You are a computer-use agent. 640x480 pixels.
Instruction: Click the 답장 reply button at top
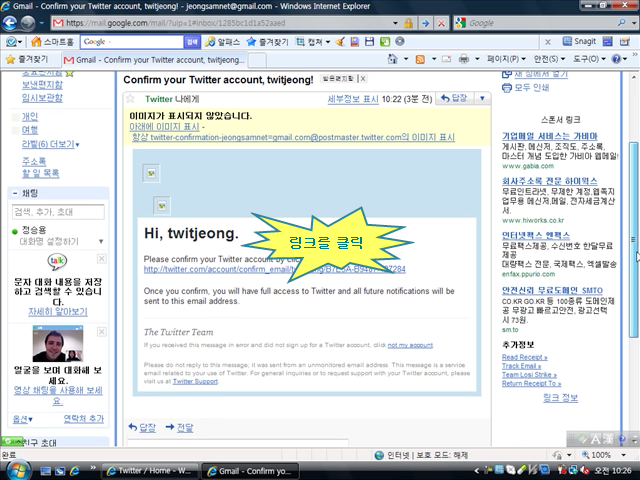click(x=455, y=98)
